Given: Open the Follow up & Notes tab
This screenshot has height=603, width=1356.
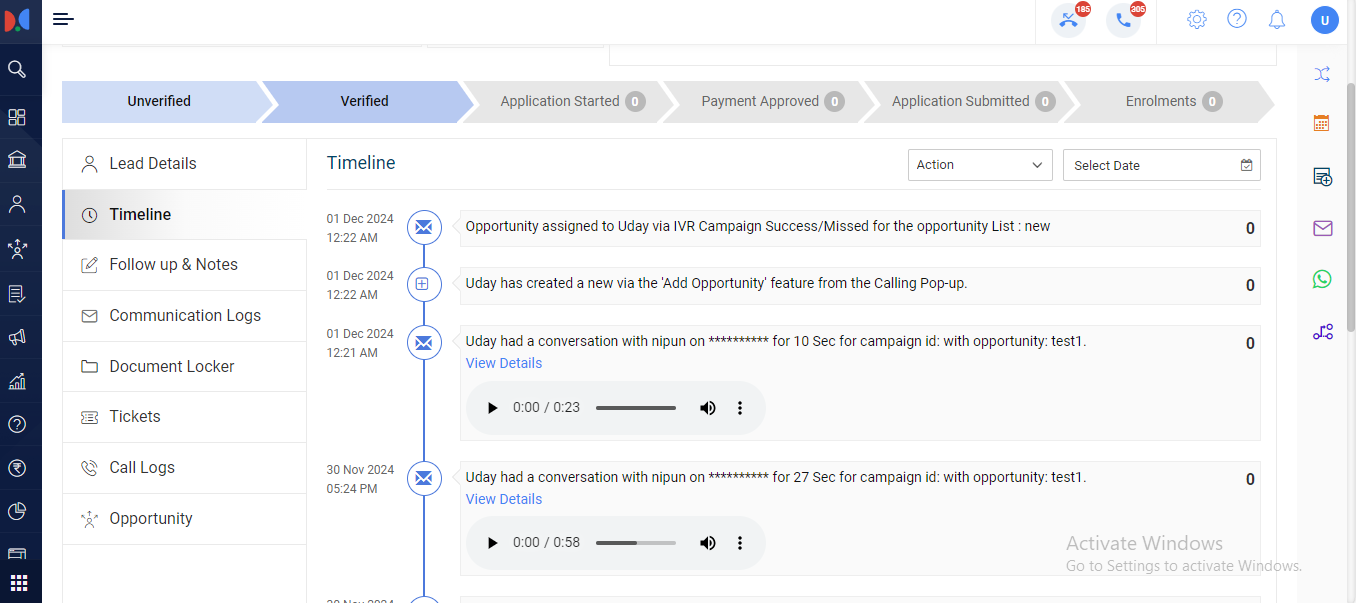Looking at the screenshot, I should pyautogui.click(x=173, y=265).
